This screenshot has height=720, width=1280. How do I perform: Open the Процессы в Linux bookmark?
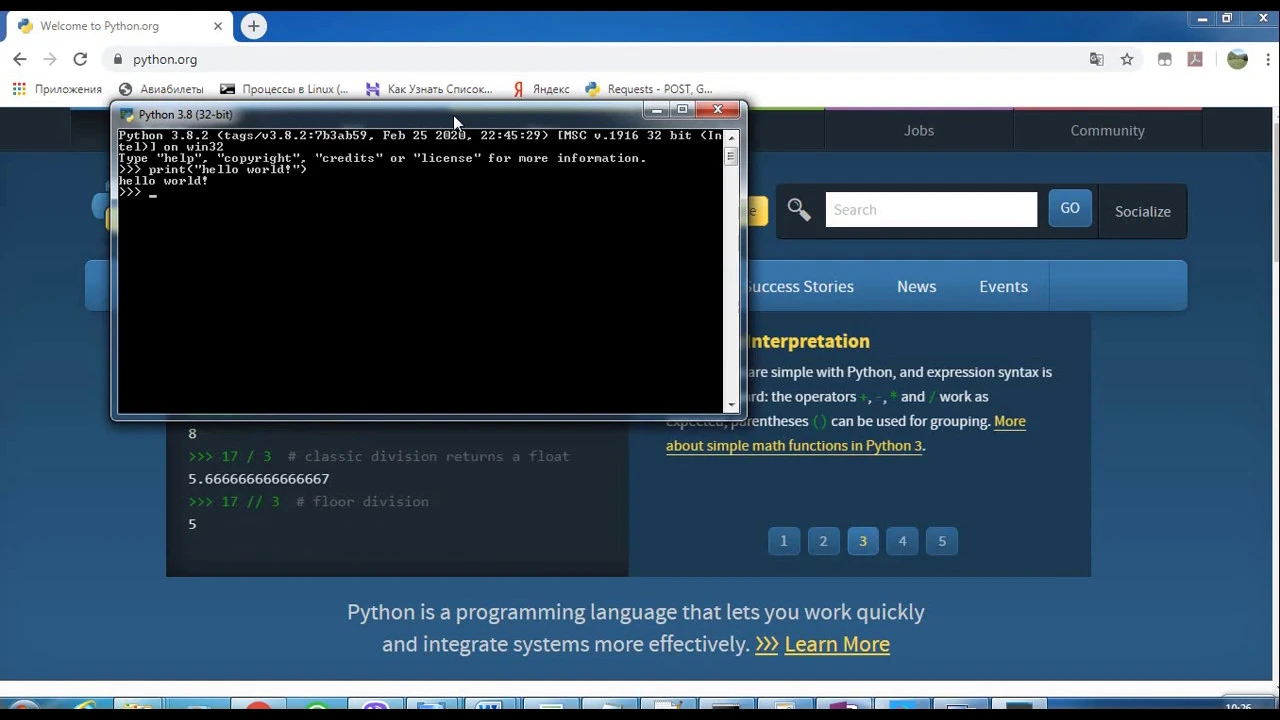click(284, 89)
